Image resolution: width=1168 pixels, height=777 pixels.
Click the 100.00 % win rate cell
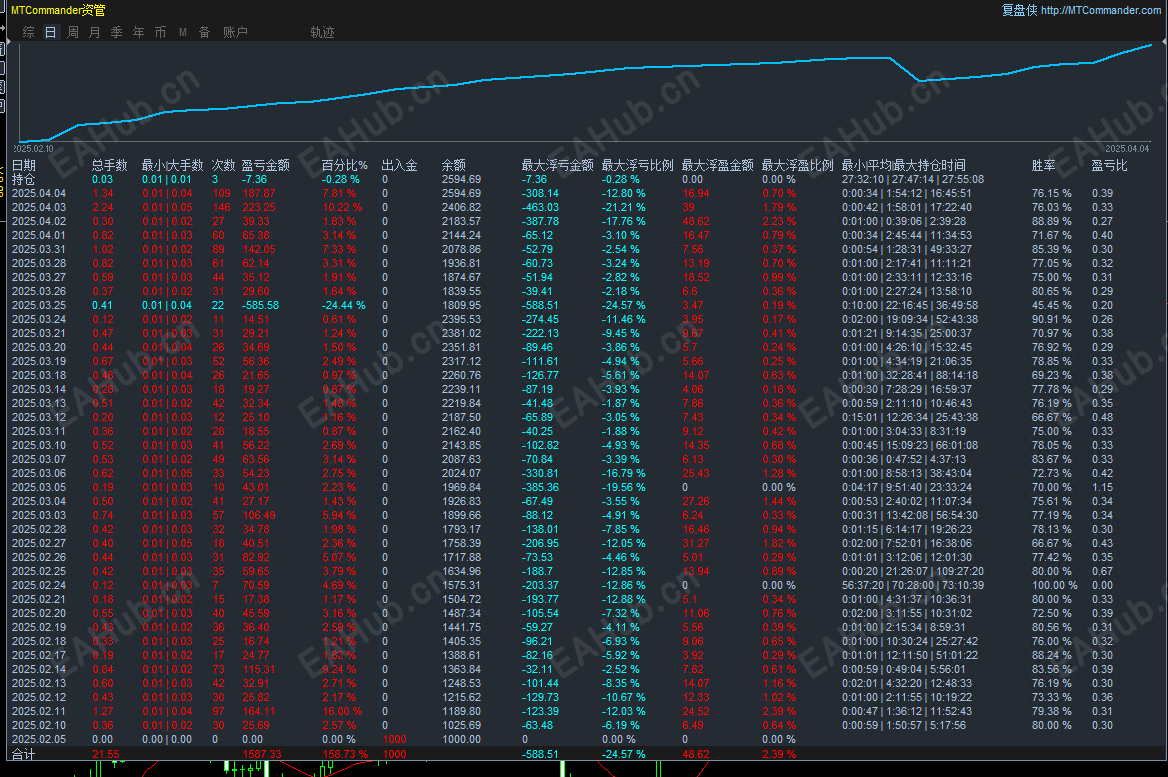[x=1055, y=586]
